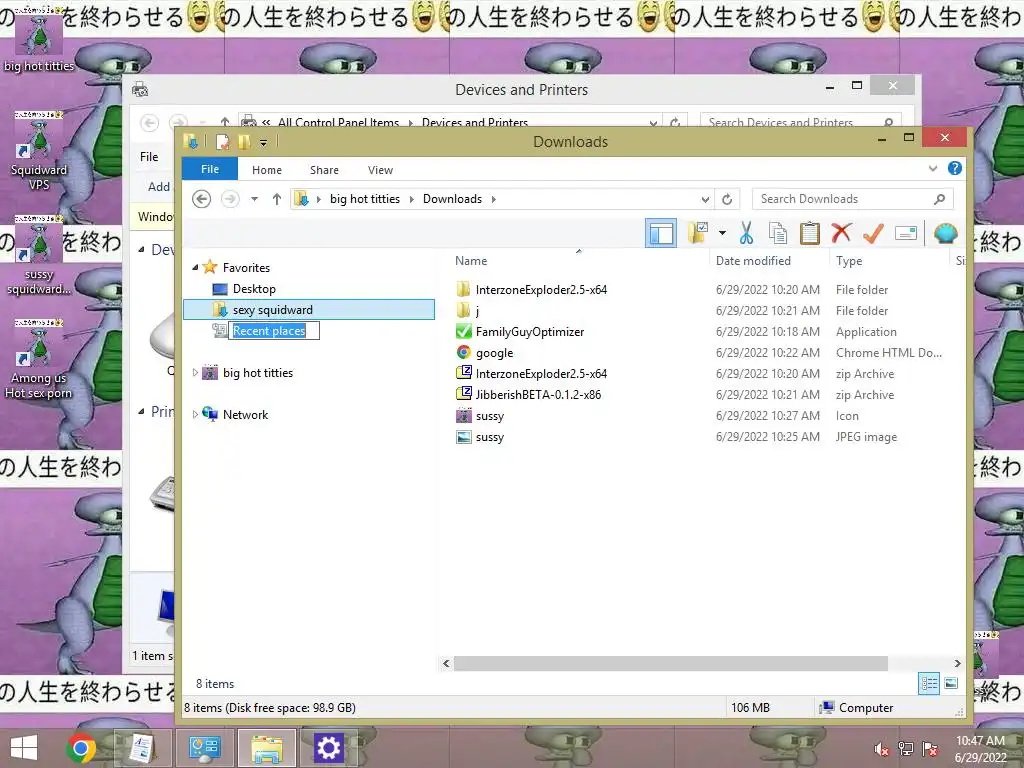Image resolution: width=1024 pixels, height=768 pixels.
Task: Open Action Center flag icon in tray
Action: pos(930,749)
